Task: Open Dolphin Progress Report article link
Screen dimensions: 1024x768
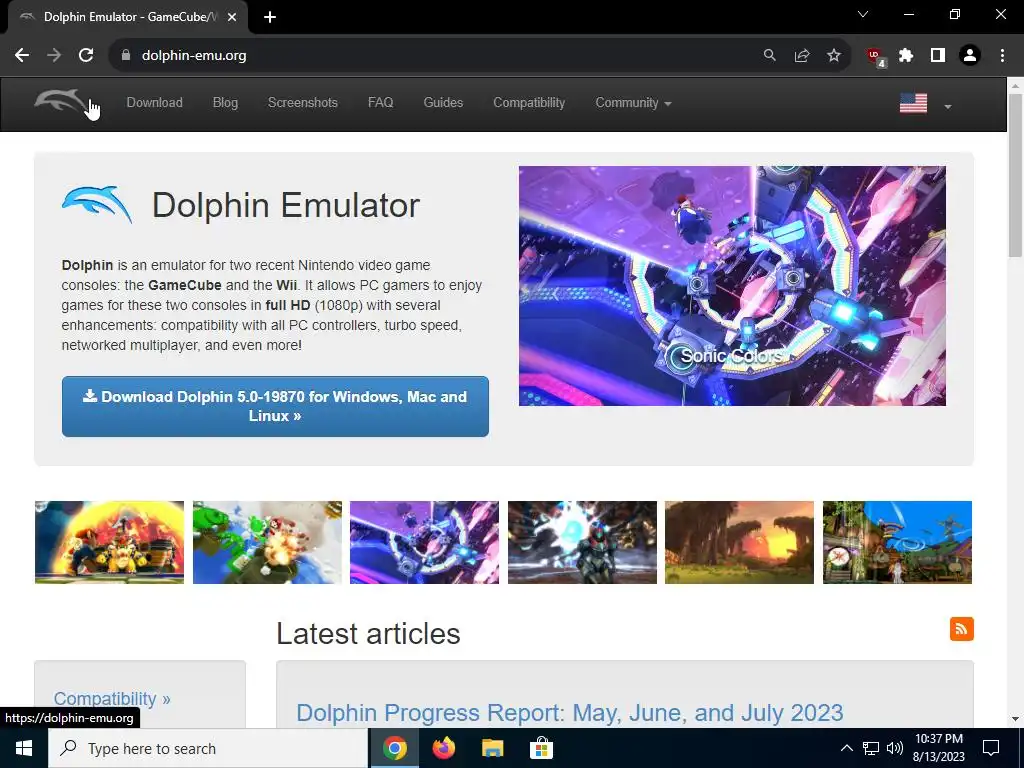Action: click(569, 712)
